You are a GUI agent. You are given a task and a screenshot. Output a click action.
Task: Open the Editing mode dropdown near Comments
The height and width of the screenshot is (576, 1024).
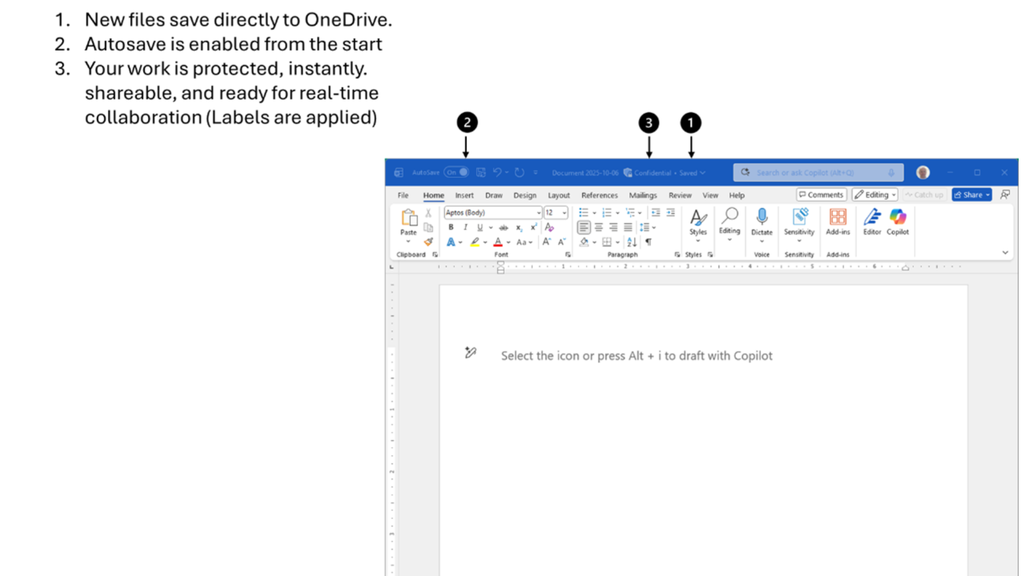coord(875,195)
